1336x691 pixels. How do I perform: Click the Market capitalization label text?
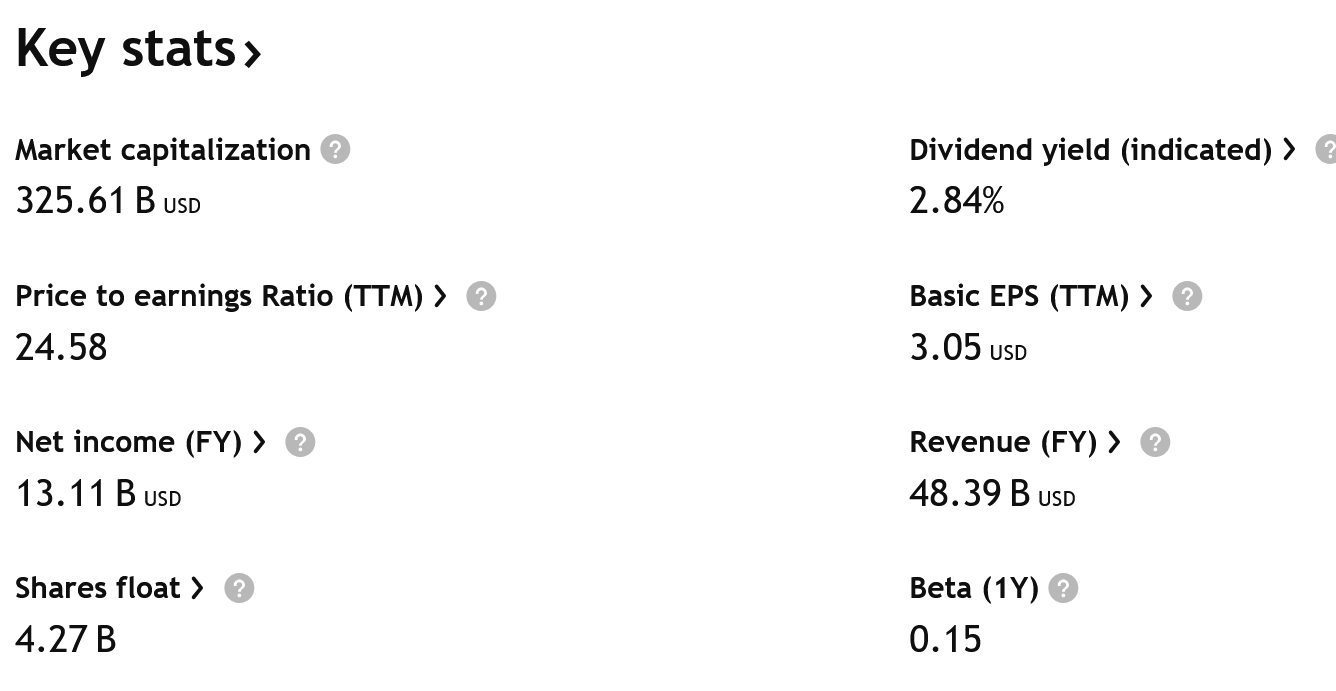pyautogui.click(x=163, y=150)
